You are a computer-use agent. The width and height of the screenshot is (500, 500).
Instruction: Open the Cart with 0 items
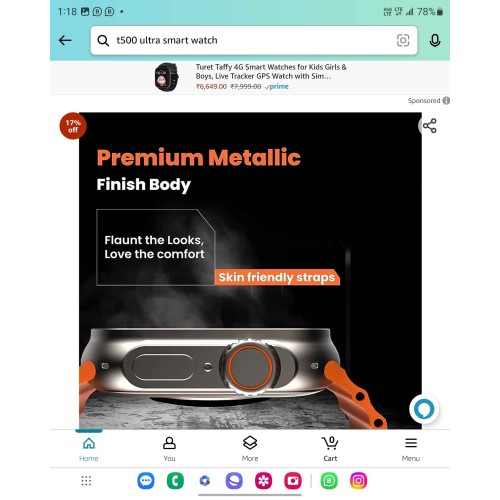pos(330,449)
